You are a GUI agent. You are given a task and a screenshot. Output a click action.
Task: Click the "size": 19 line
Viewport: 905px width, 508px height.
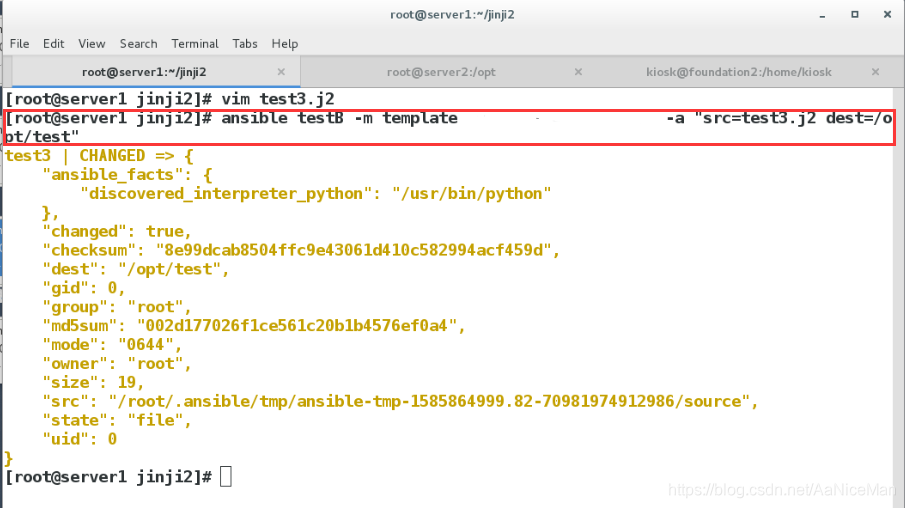pos(93,383)
